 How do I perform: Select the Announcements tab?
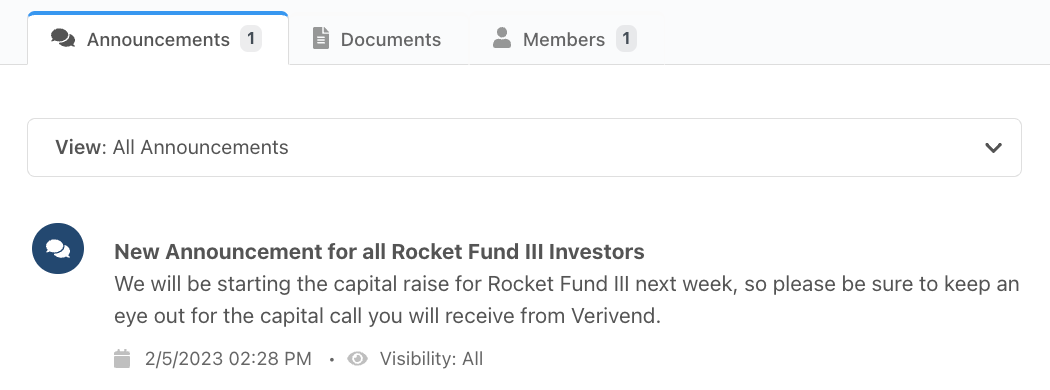pos(158,38)
